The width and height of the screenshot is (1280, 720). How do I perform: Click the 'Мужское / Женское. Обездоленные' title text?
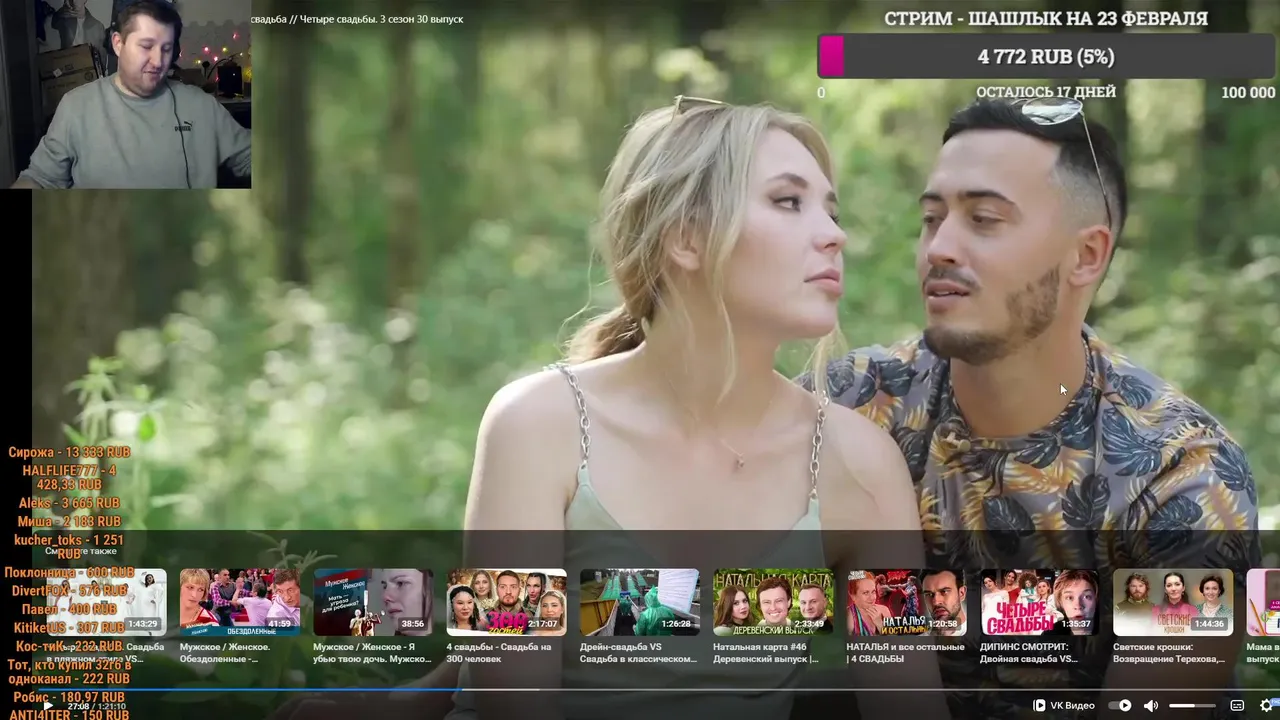tap(225, 653)
